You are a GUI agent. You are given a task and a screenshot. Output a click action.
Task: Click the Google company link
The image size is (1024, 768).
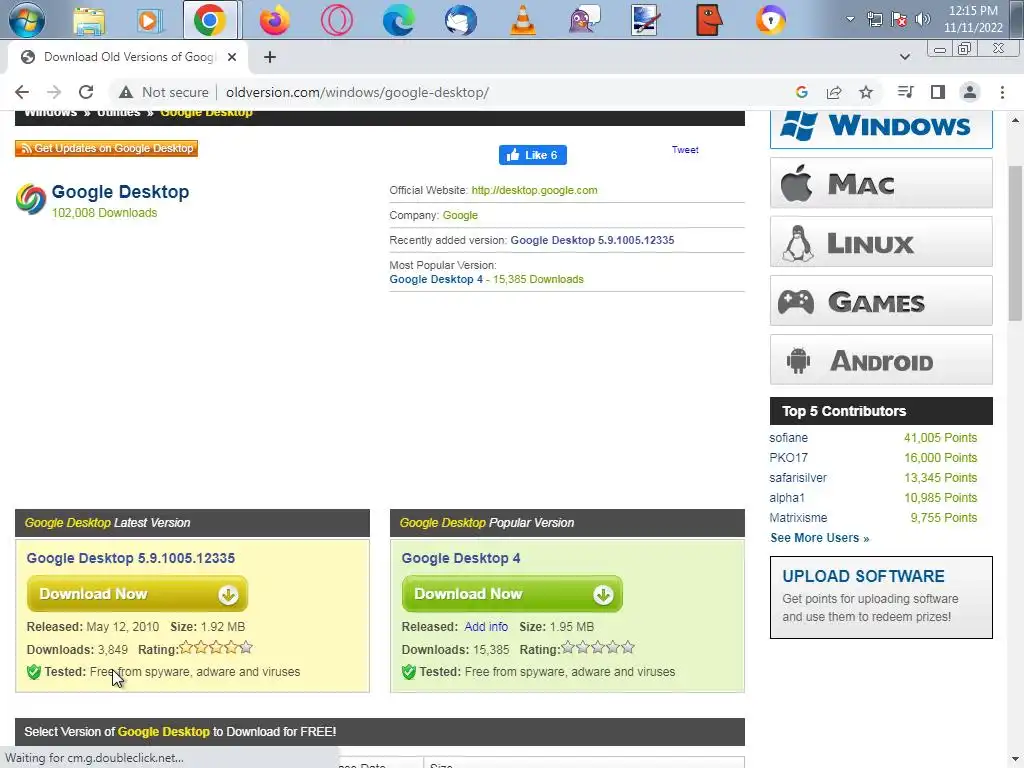click(x=460, y=215)
